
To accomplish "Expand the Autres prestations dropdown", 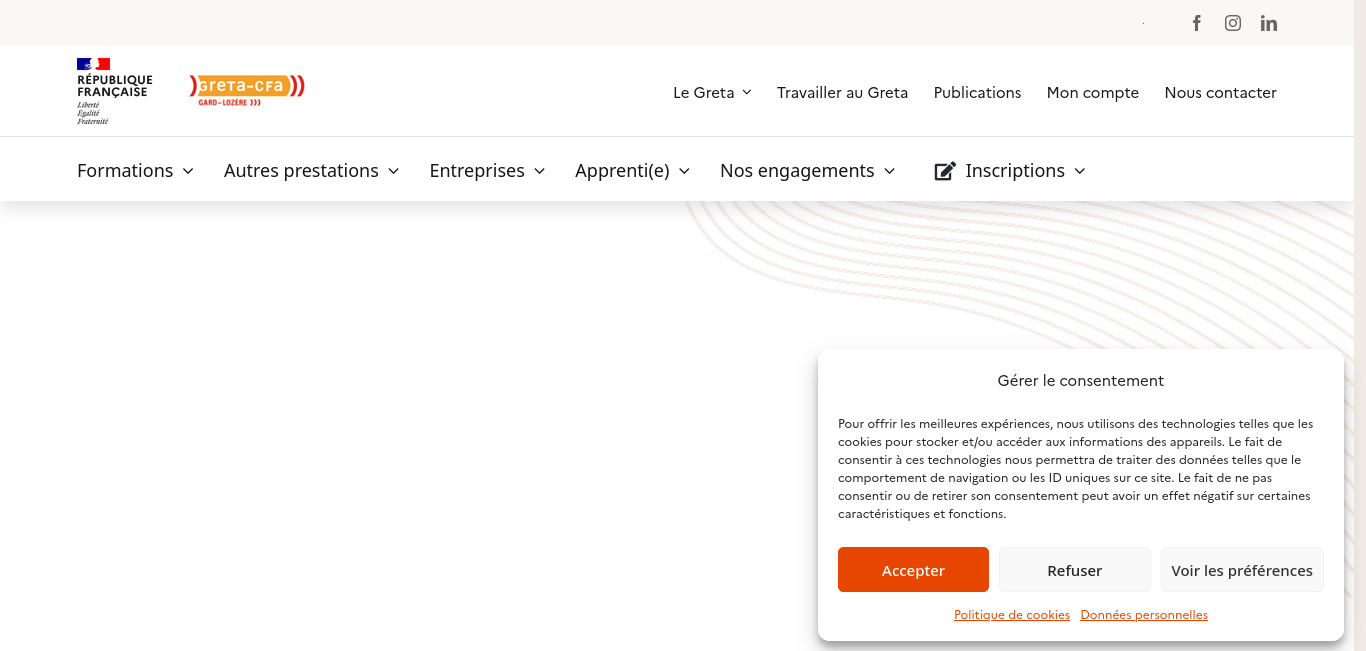I will tap(311, 171).
